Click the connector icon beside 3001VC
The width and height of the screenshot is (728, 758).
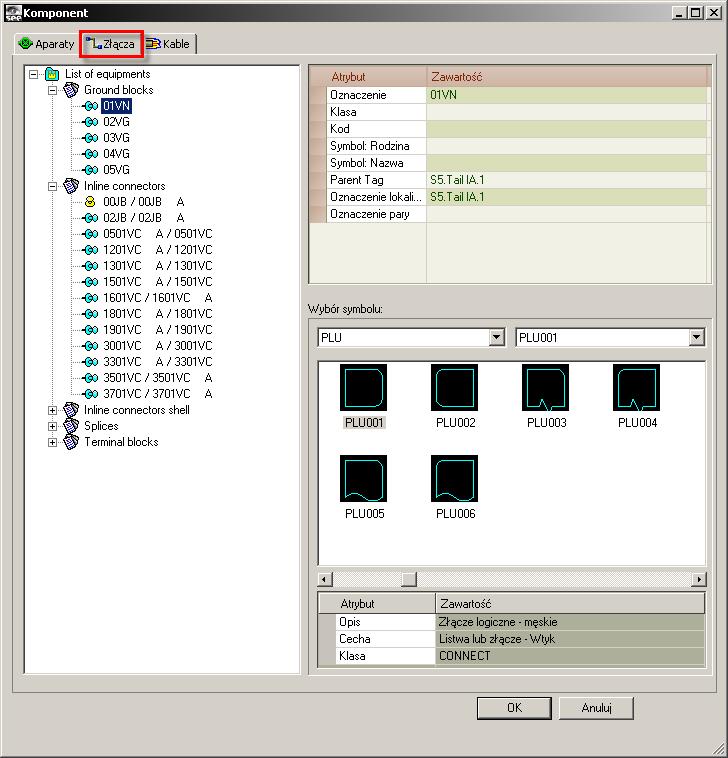coord(90,346)
